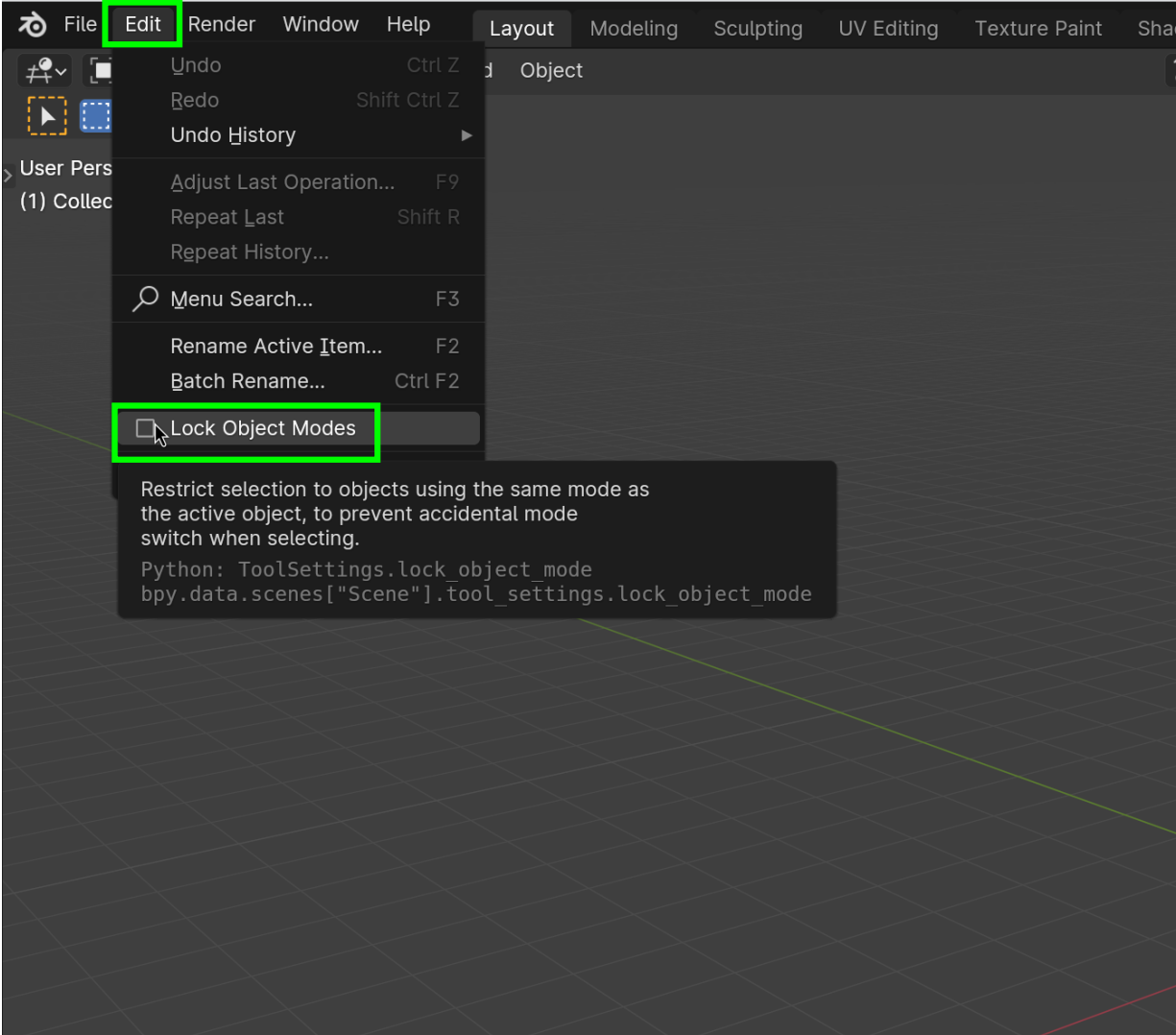Click the Menu Search magnifier icon

pyautogui.click(x=145, y=299)
